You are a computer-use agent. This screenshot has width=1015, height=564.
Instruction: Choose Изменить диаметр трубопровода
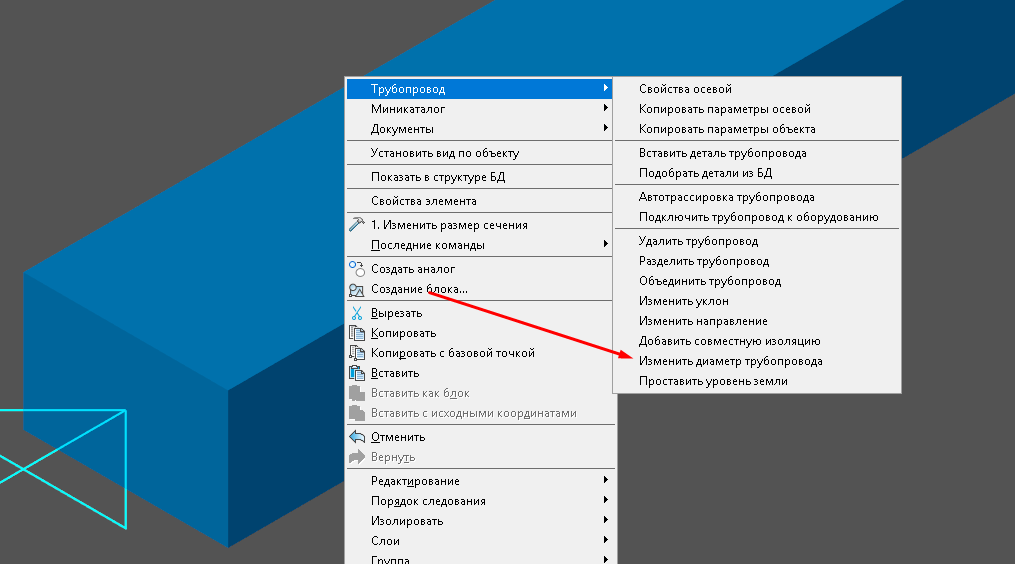coord(730,361)
